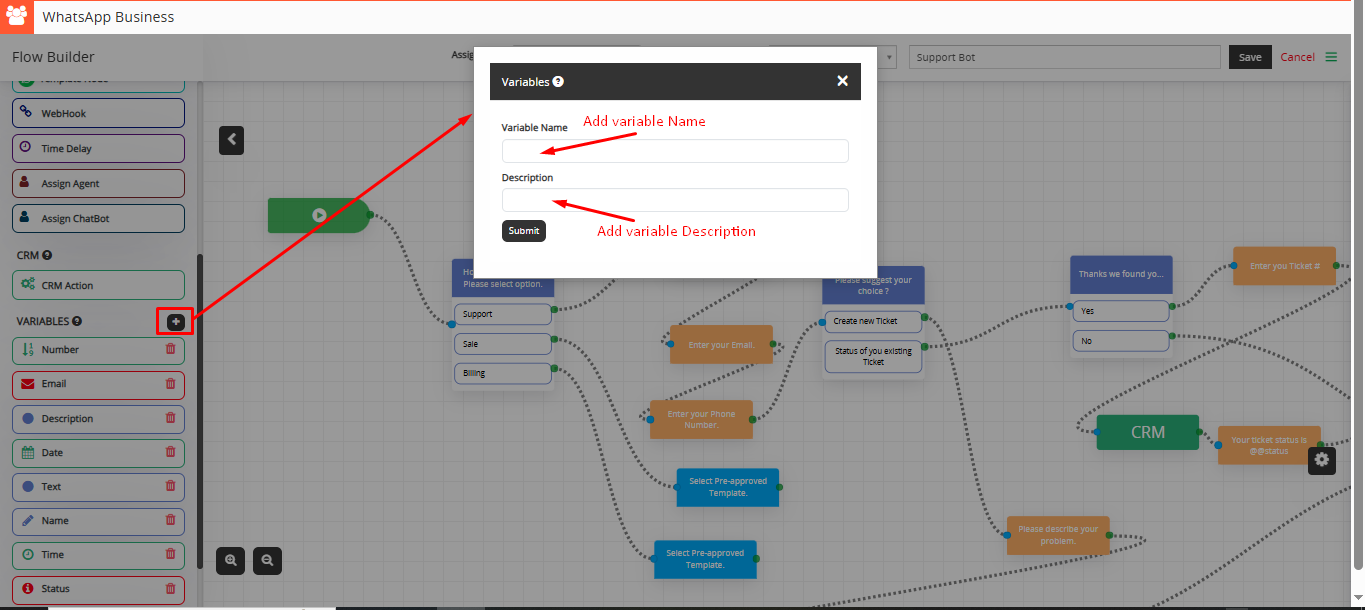Open the gear settings icon on canvas
Screen dimensions: 1365x610
(1322, 459)
